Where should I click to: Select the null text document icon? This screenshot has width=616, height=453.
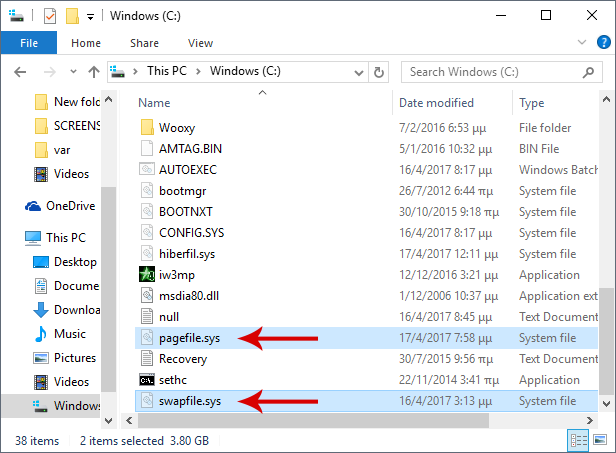point(147,317)
